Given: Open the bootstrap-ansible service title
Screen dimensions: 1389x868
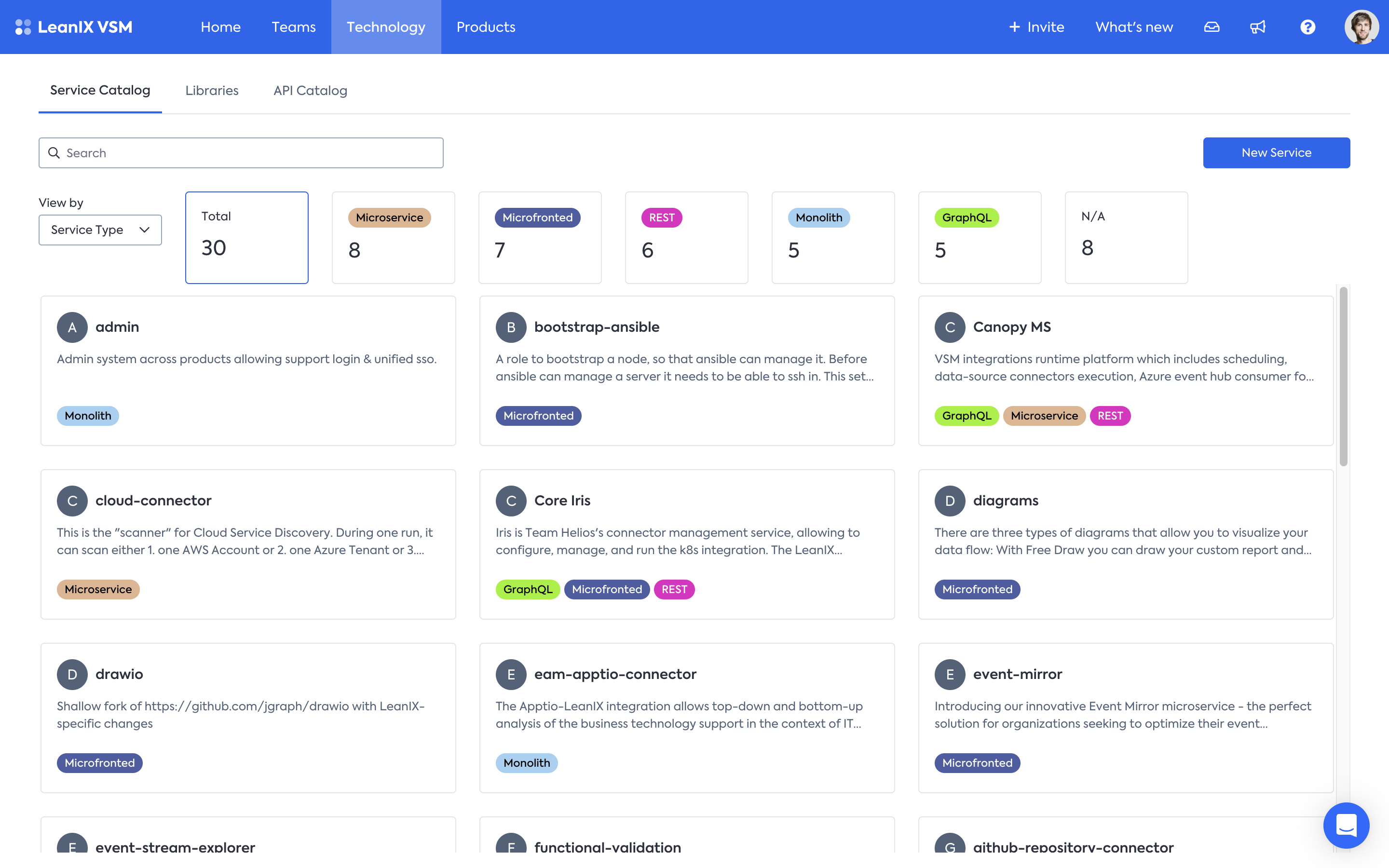Looking at the screenshot, I should 597,327.
